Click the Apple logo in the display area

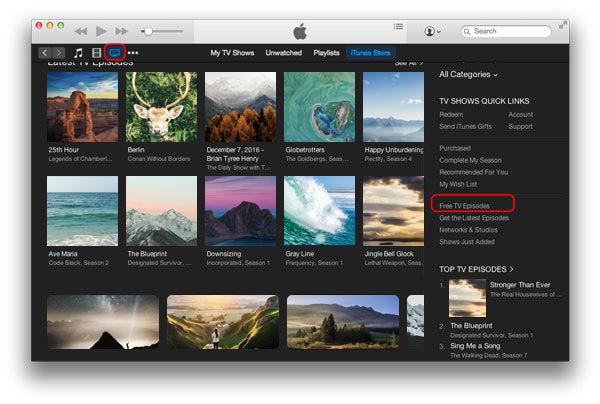(x=300, y=31)
